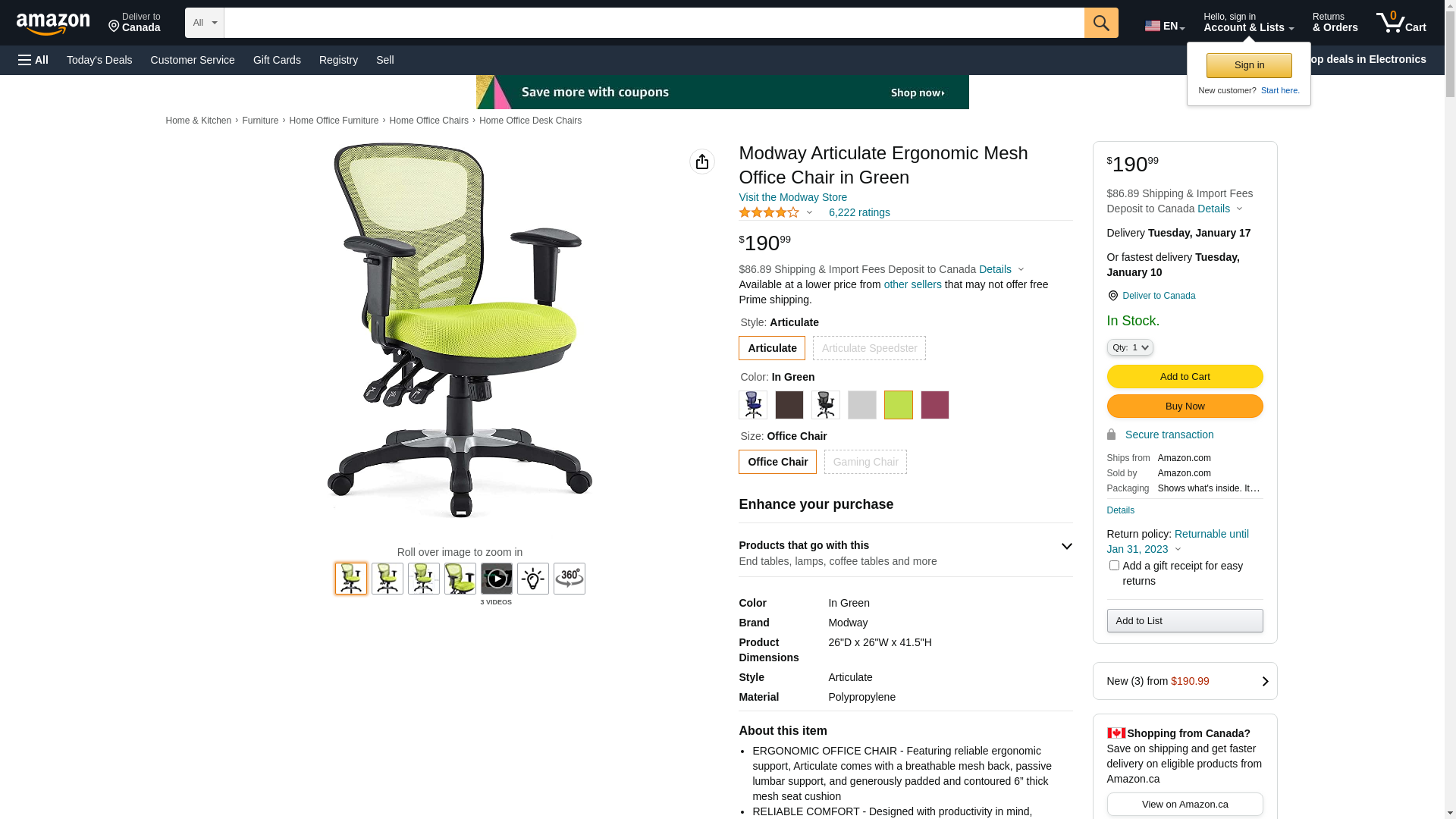Open the share icon on product image
This screenshot has width=1456, height=819.
702,162
